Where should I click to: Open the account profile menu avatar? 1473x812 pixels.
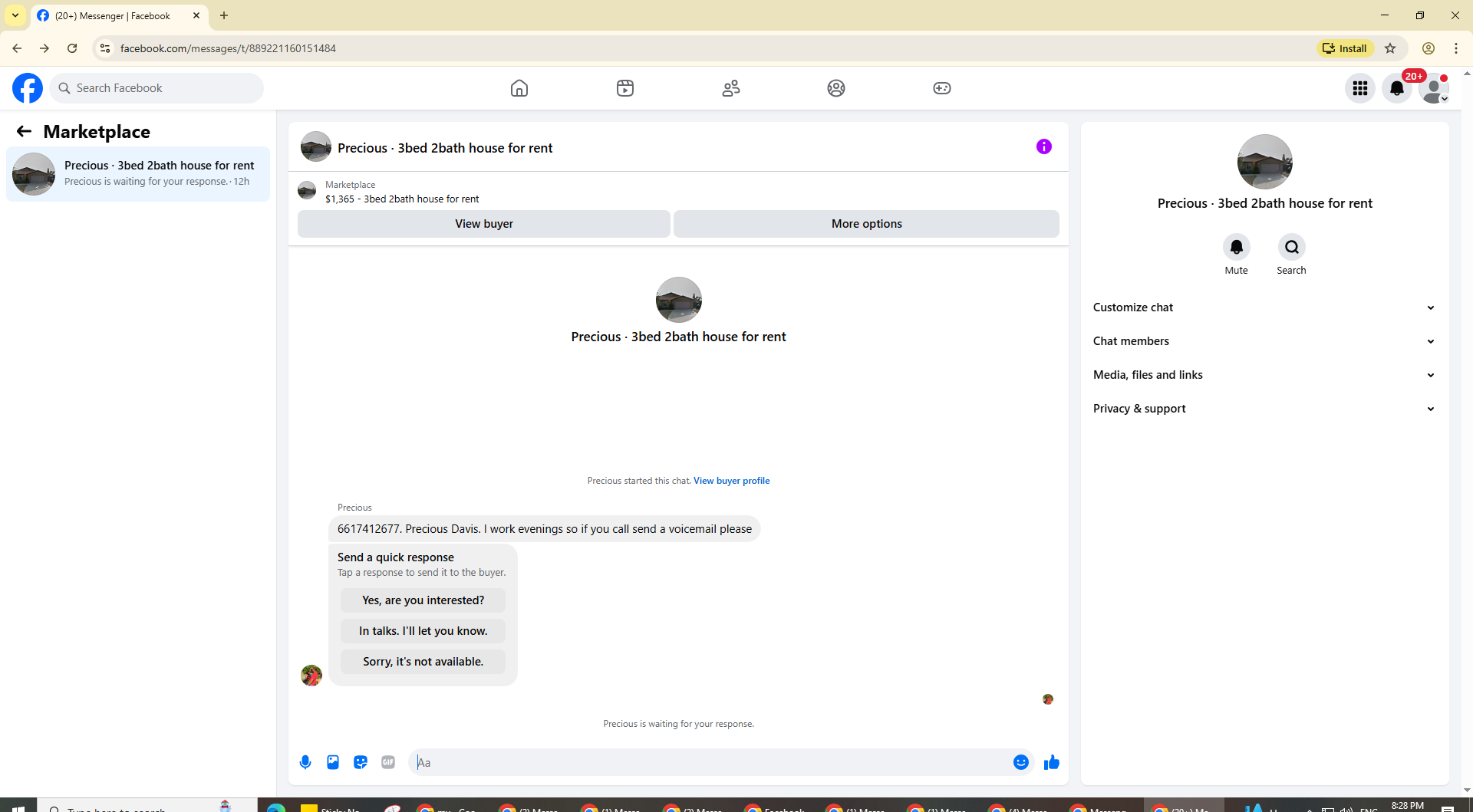pos(1434,88)
